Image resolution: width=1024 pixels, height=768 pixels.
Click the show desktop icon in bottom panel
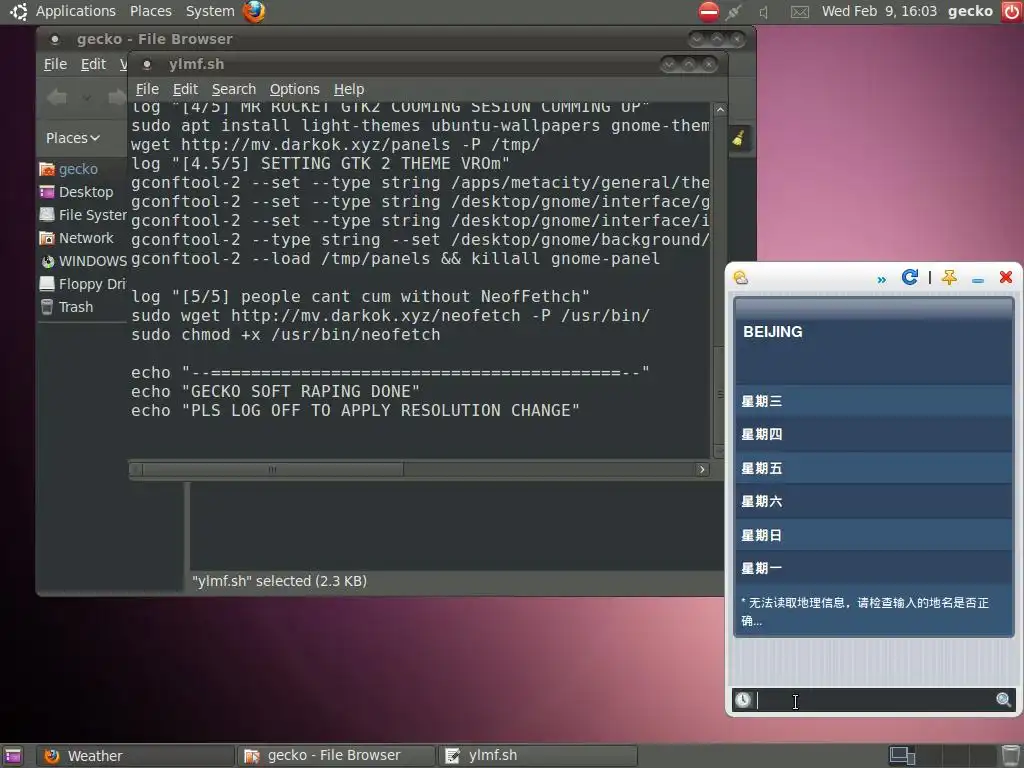click(12, 756)
